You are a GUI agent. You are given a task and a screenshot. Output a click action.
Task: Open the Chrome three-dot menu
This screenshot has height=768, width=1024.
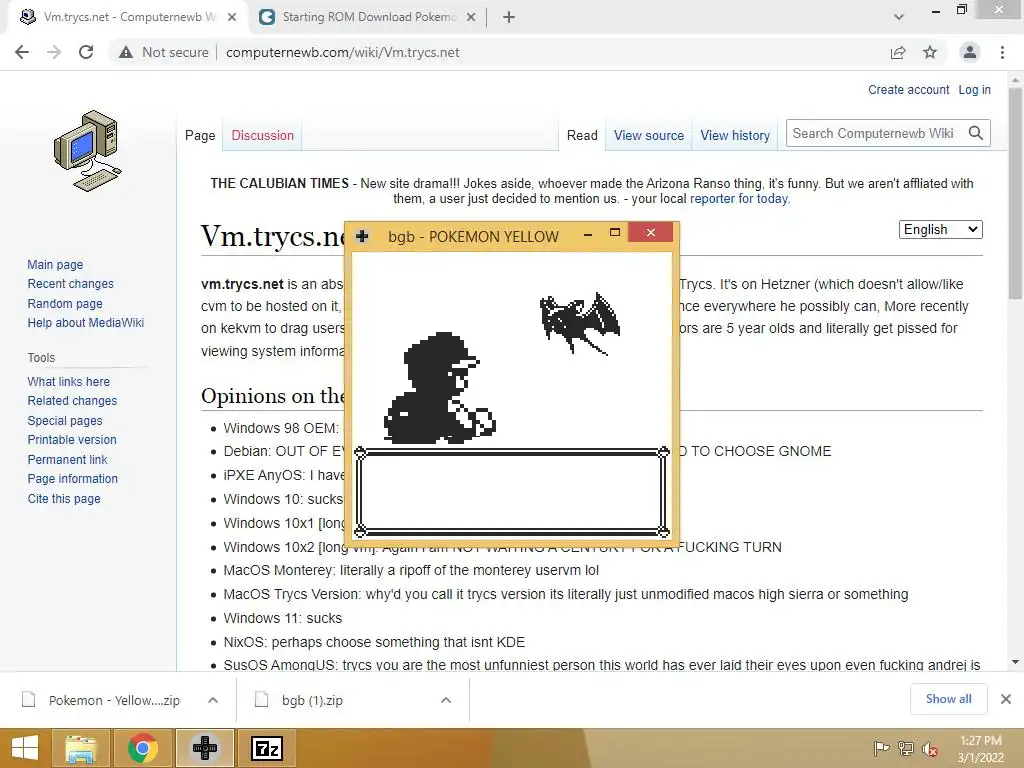[1002, 52]
